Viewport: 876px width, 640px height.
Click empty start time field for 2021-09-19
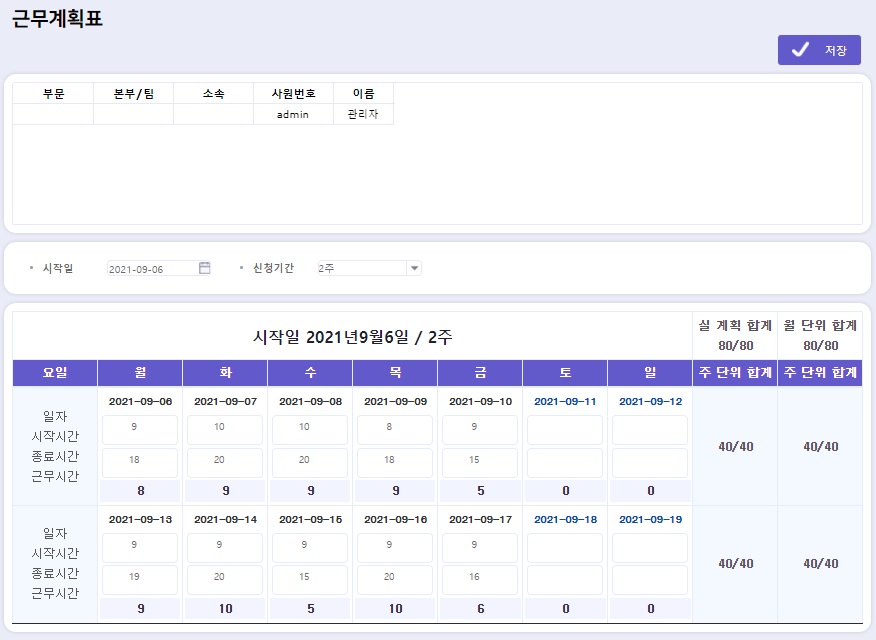coord(650,547)
